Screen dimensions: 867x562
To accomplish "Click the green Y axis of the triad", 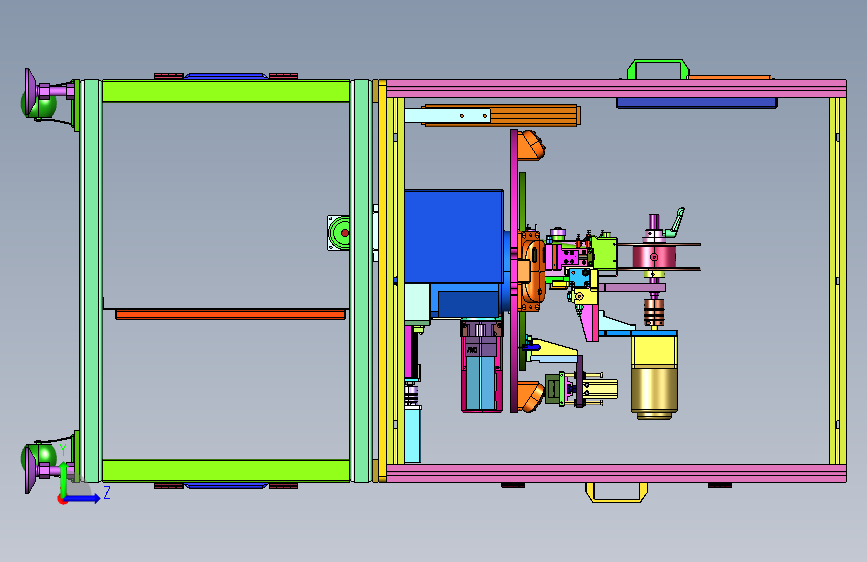I will (x=63, y=478).
